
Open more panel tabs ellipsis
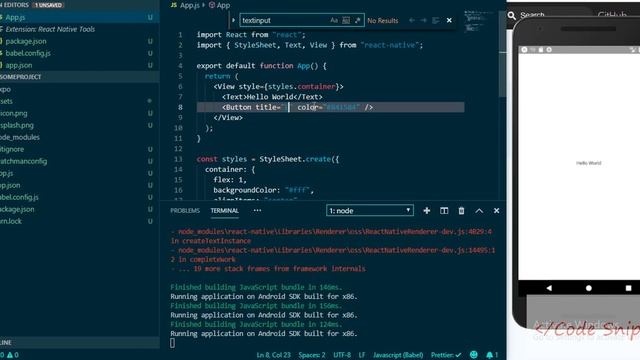pos(257,211)
